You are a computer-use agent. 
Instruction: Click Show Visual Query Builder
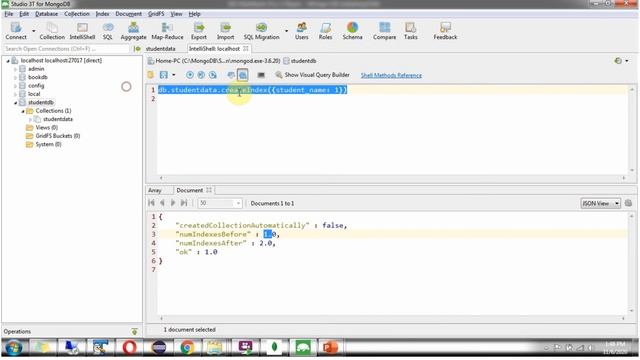point(312,75)
